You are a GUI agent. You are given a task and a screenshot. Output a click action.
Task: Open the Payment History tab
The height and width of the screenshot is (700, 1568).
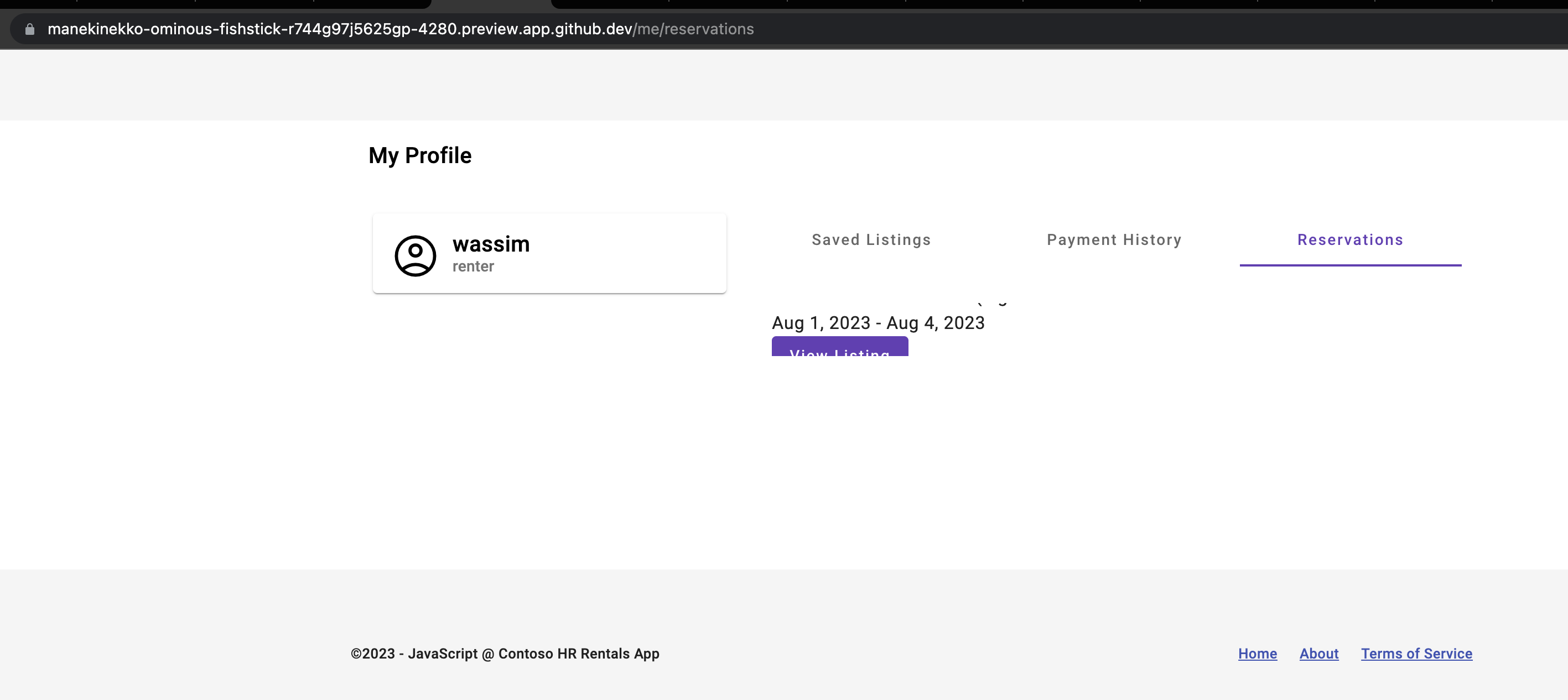tap(1113, 239)
